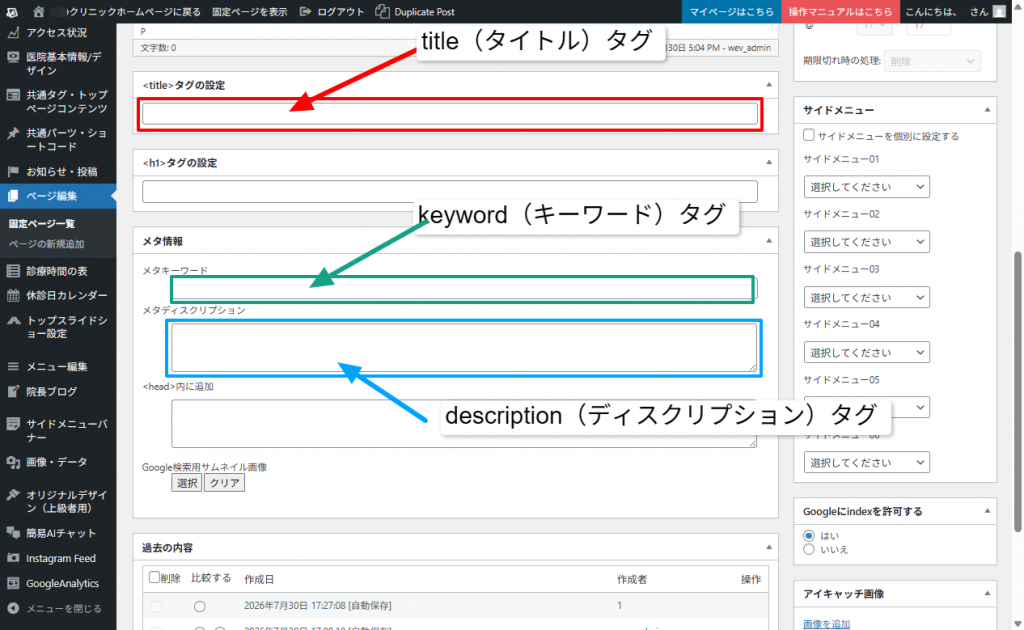This screenshot has width=1024, height=630.
Task: Open the アクセス状況 chart icon
Action: (13, 33)
